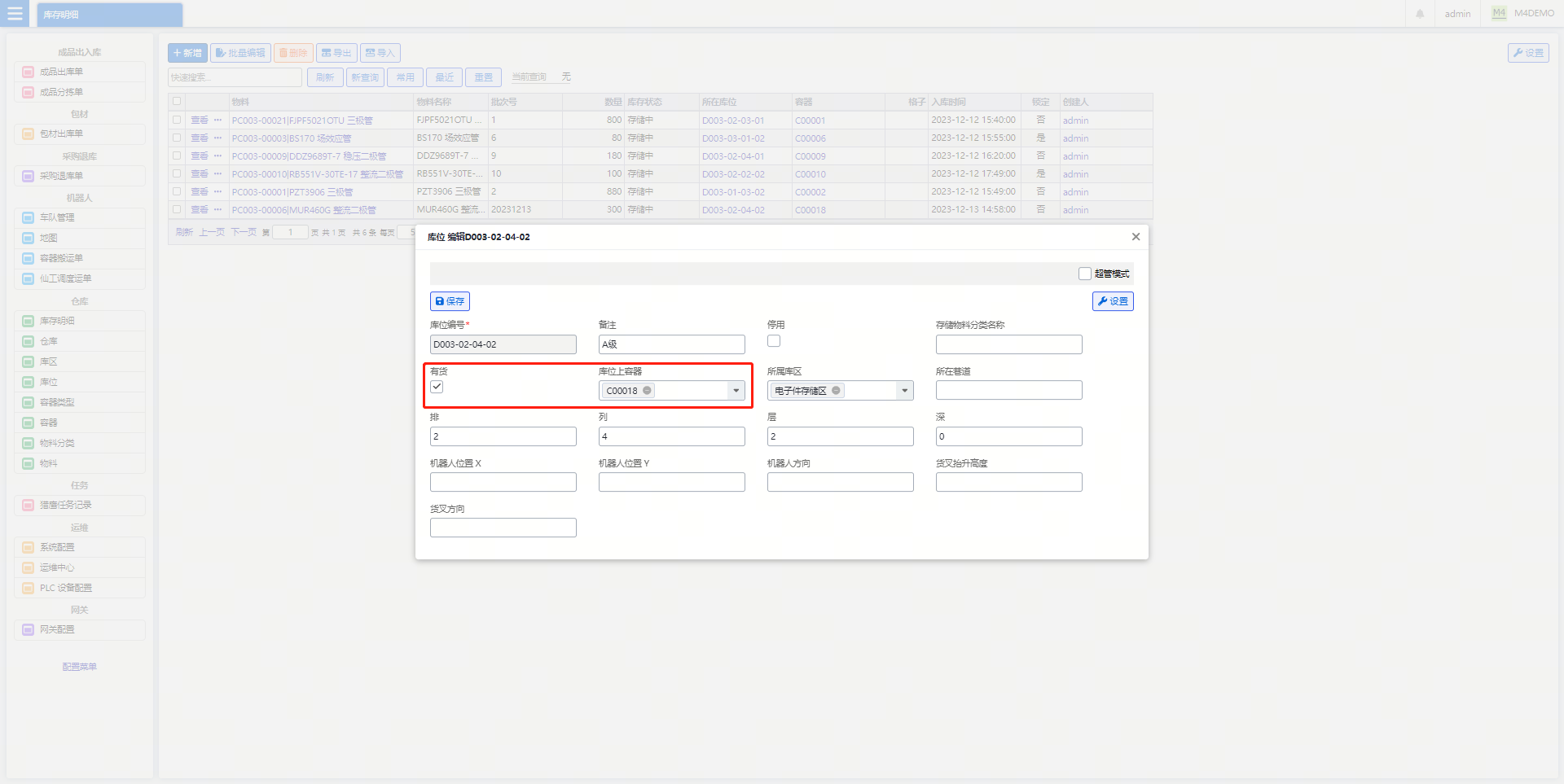This screenshot has height=784, width=1564.
Task: Remove the C00018 container tag
Action: click(x=648, y=391)
